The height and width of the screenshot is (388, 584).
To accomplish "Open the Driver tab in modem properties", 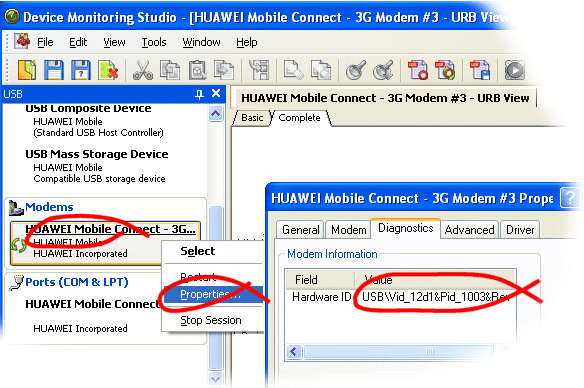I will click(520, 230).
